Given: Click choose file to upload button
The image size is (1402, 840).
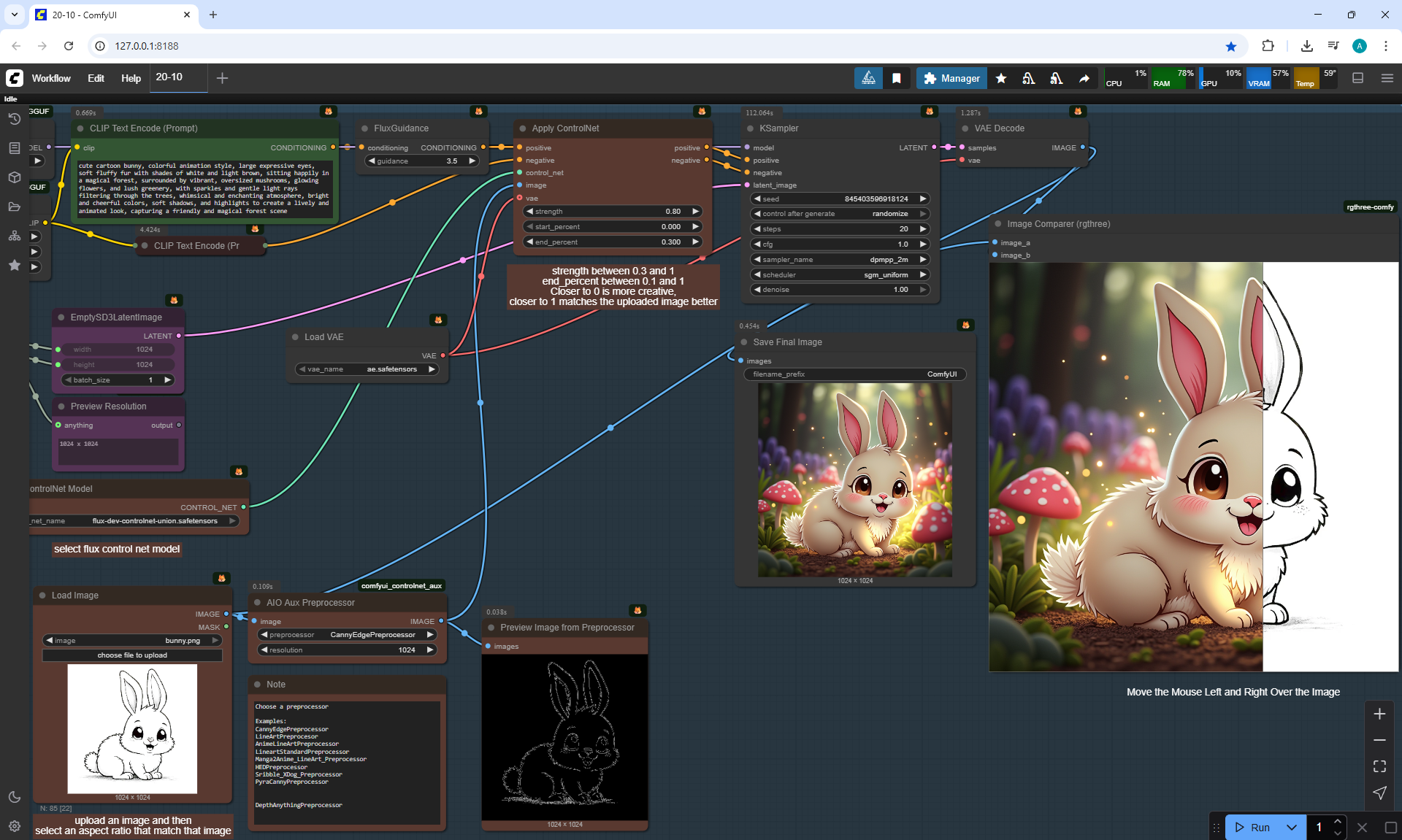Looking at the screenshot, I should (x=132, y=655).
